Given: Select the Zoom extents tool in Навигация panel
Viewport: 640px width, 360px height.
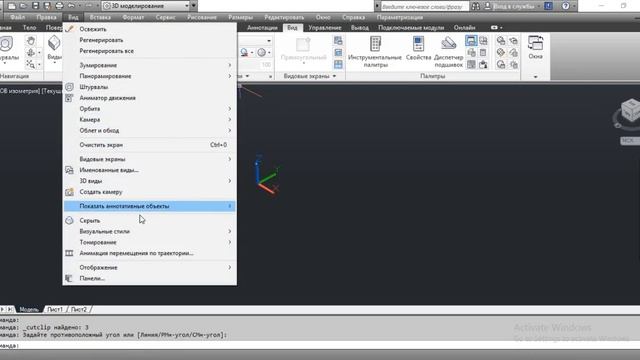Looking at the screenshot, I should coord(31,64).
